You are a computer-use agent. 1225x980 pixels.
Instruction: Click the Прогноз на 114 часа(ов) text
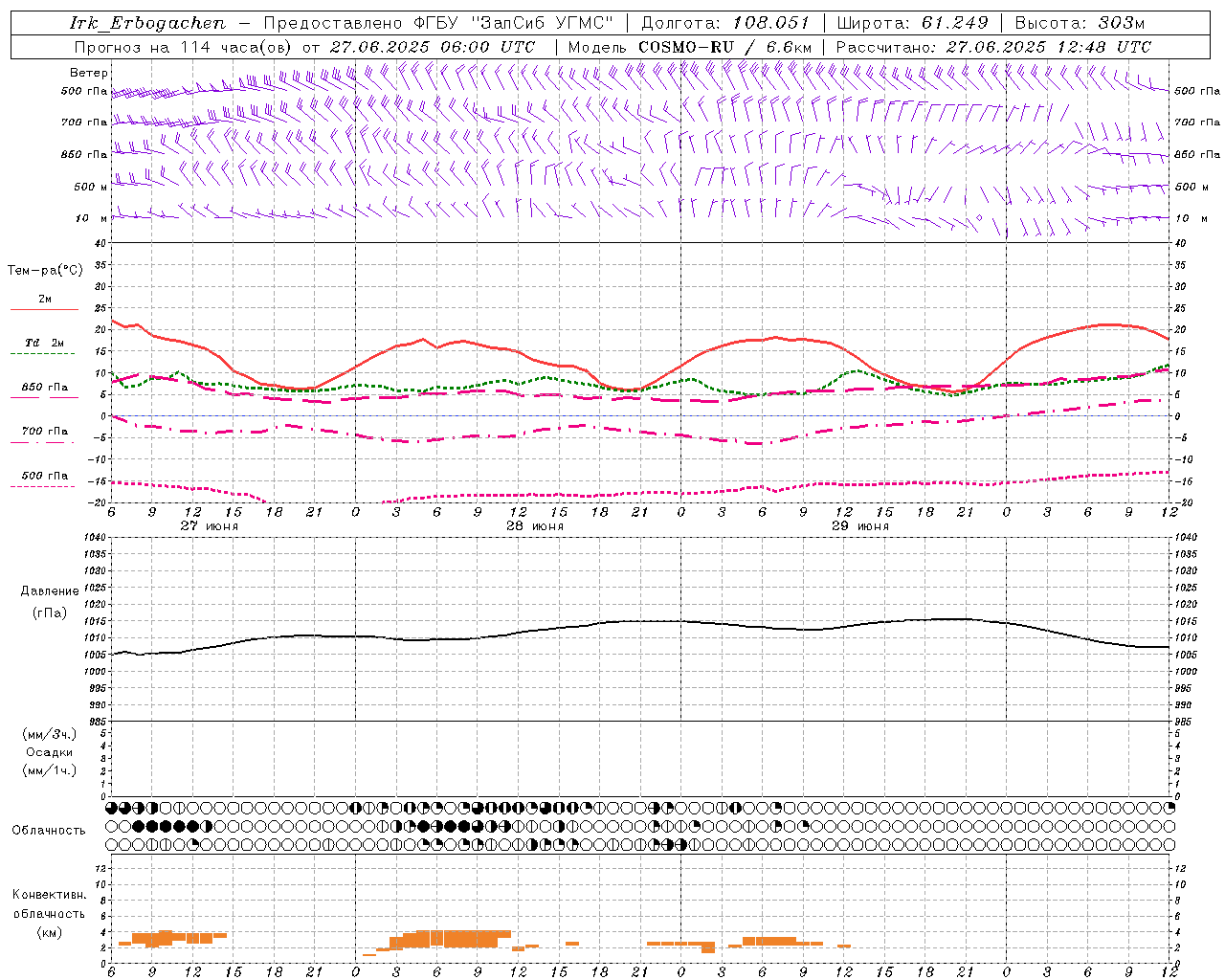click(x=184, y=47)
